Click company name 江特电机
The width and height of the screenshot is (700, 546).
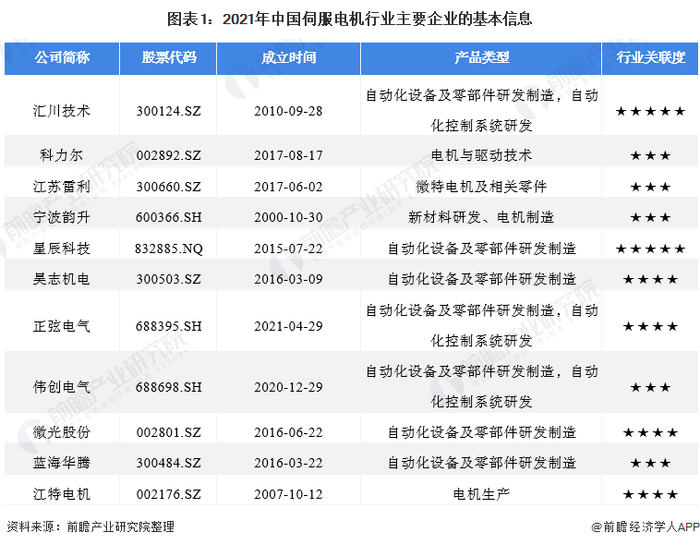click(62, 494)
